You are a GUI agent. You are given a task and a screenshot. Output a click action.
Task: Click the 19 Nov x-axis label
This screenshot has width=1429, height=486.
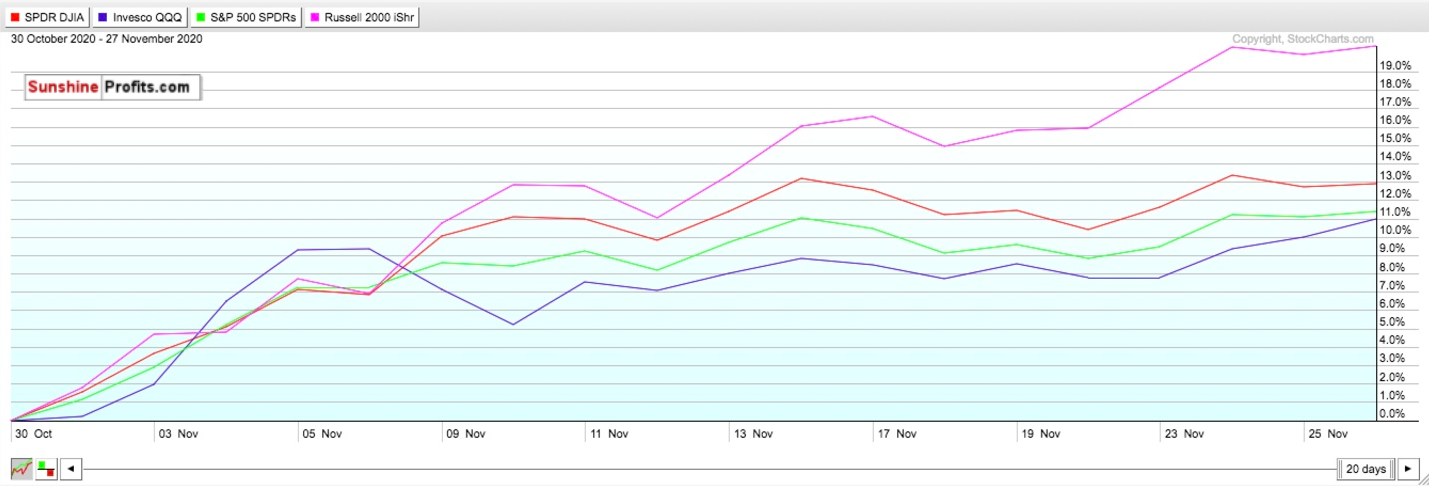tap(1041, 434)
